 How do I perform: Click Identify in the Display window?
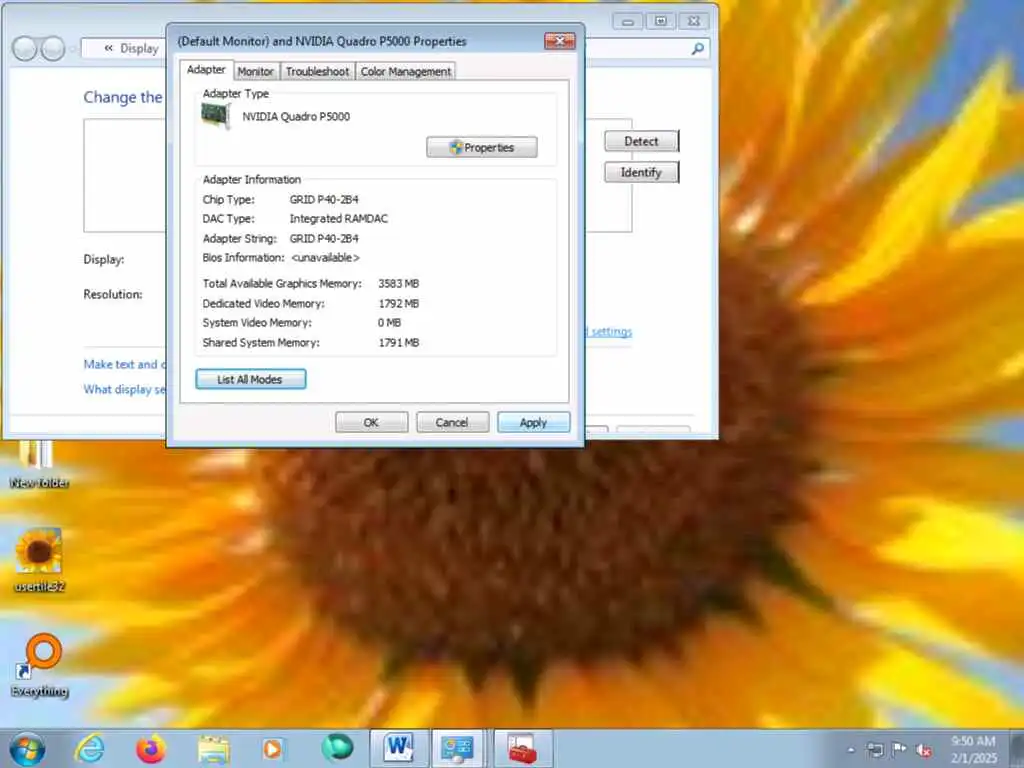coord(641,172)
